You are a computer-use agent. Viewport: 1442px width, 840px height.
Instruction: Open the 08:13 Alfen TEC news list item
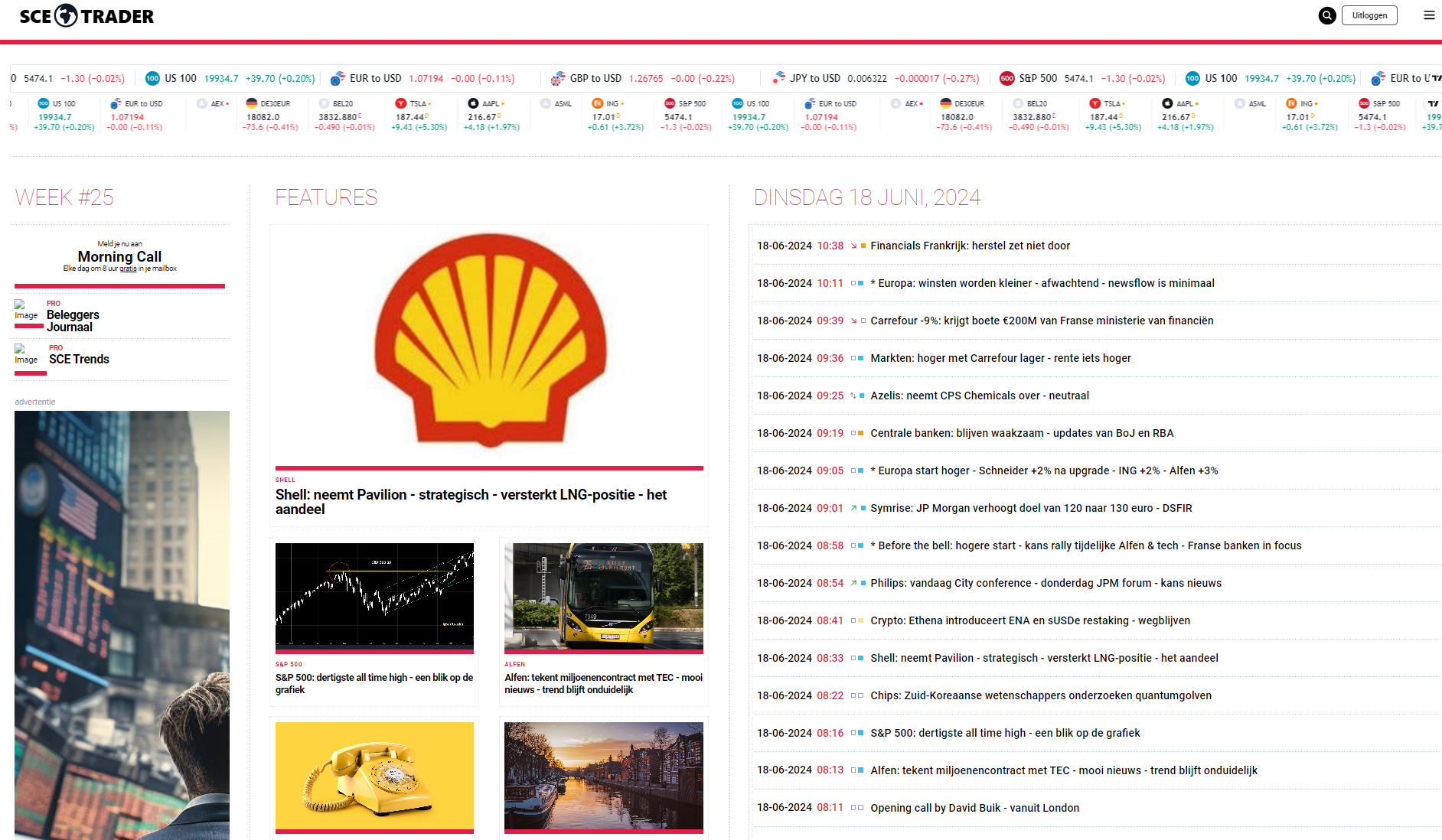[x=1064, y=770]
